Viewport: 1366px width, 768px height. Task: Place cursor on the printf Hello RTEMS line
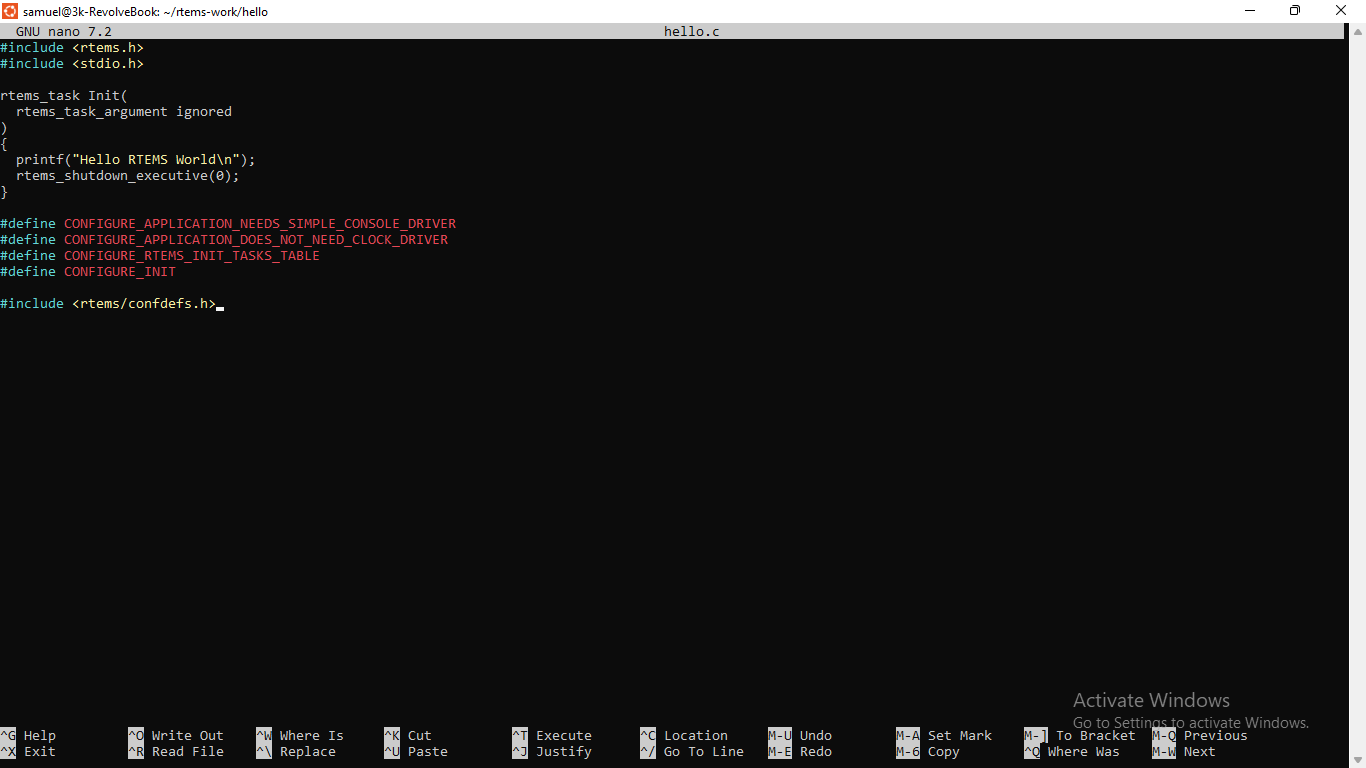pyautogui.click(x=136, y=160)
